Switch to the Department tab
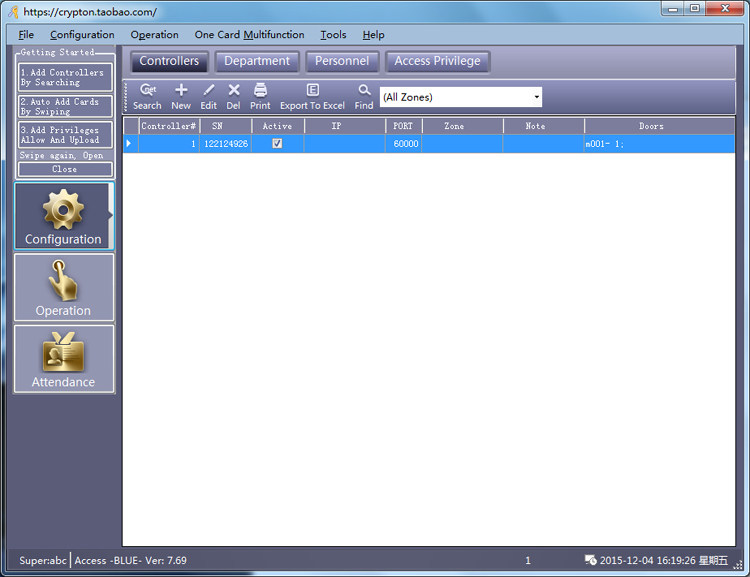 pyautogui.click(x=257, y=61)
